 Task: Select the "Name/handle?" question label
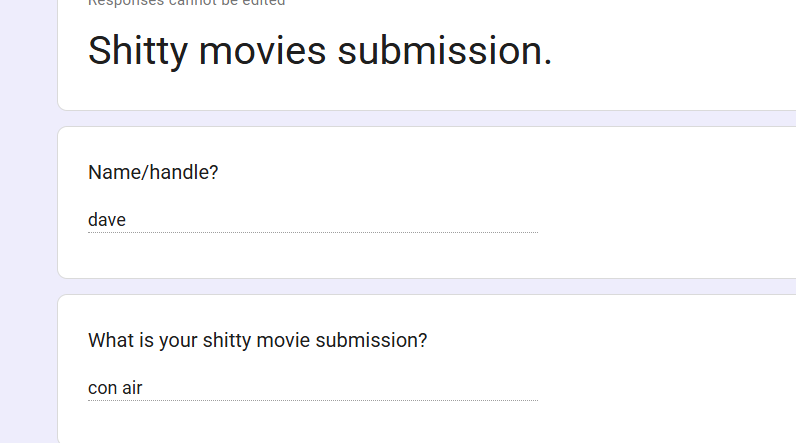click(x=153, y=173)
